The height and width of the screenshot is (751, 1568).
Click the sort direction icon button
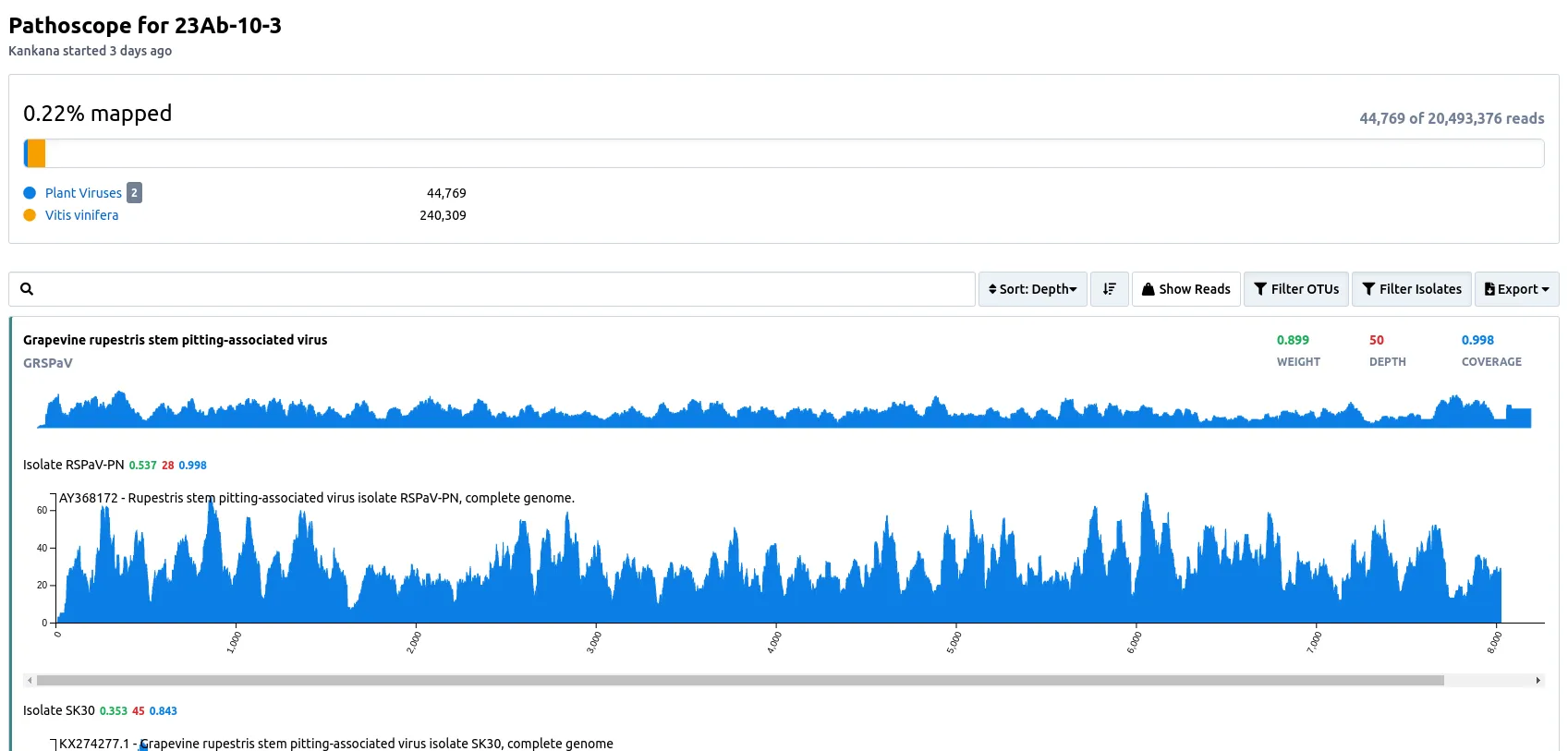[x=1109, y=289]
